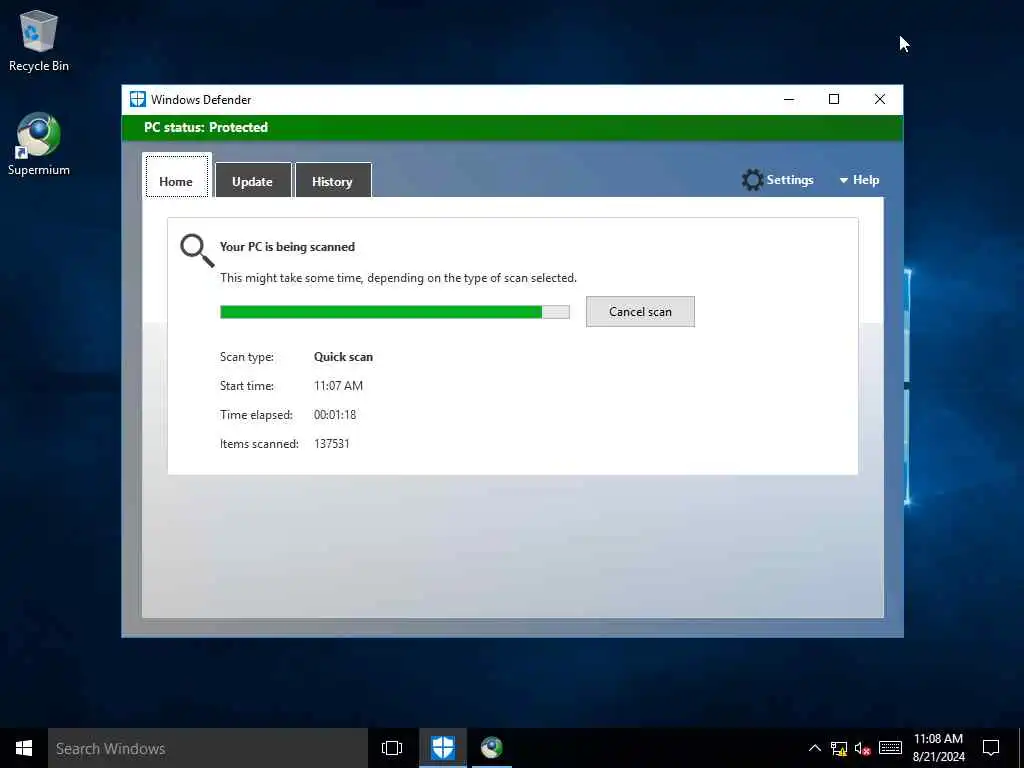Click the time elapsed value 00:01:18
Viewport: 1024px width, 768px height.
335,415
